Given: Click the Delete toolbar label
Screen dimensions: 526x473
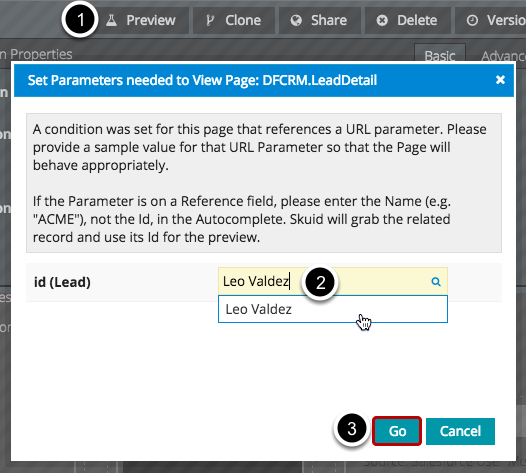Looking at the screenshot, I should tap(417, 20).
